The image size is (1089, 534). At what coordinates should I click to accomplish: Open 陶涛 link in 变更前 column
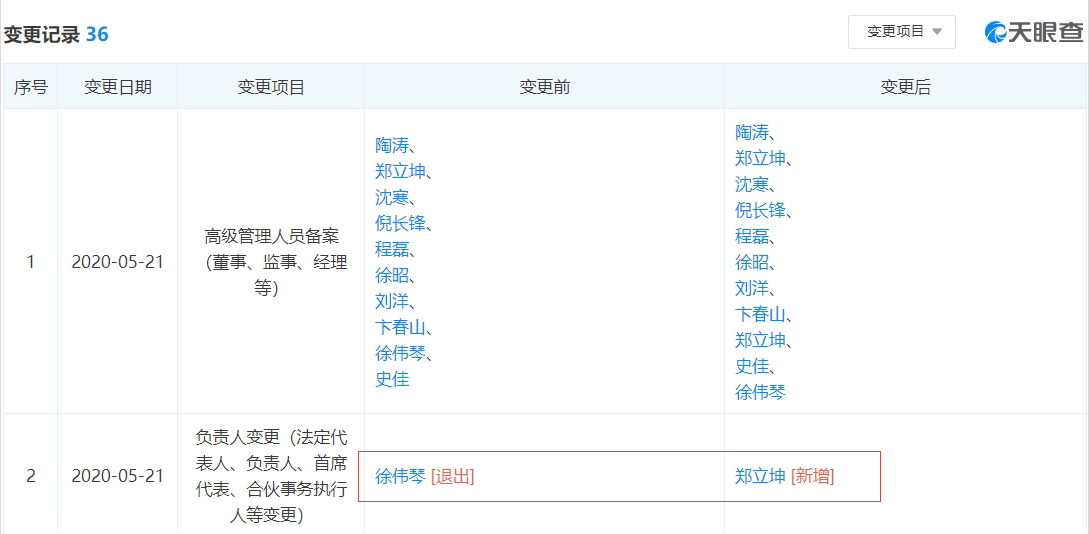pyautogui.click(x=392, y=145)
